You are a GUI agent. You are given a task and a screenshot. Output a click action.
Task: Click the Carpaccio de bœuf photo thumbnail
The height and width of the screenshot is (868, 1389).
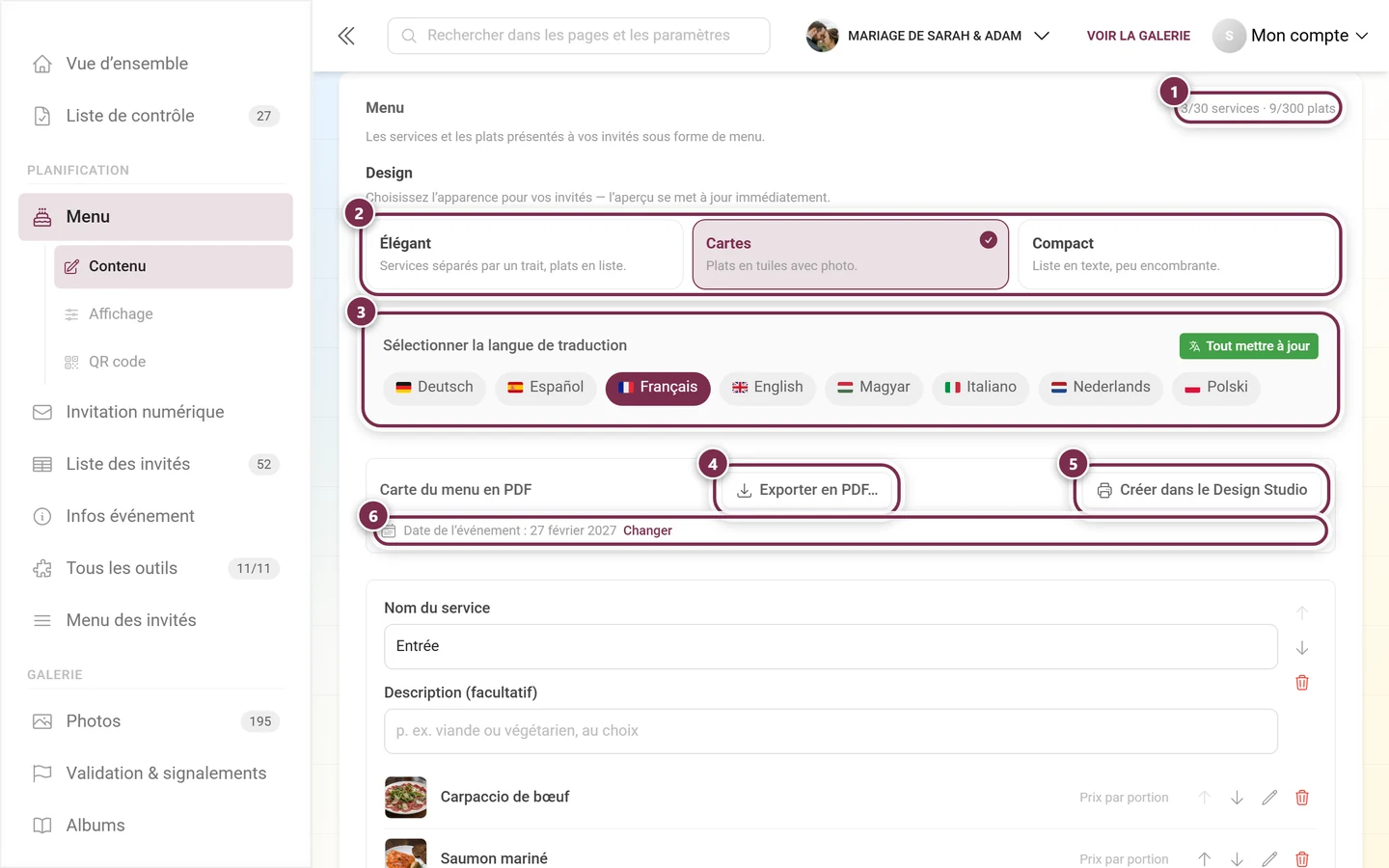[405, 798]
